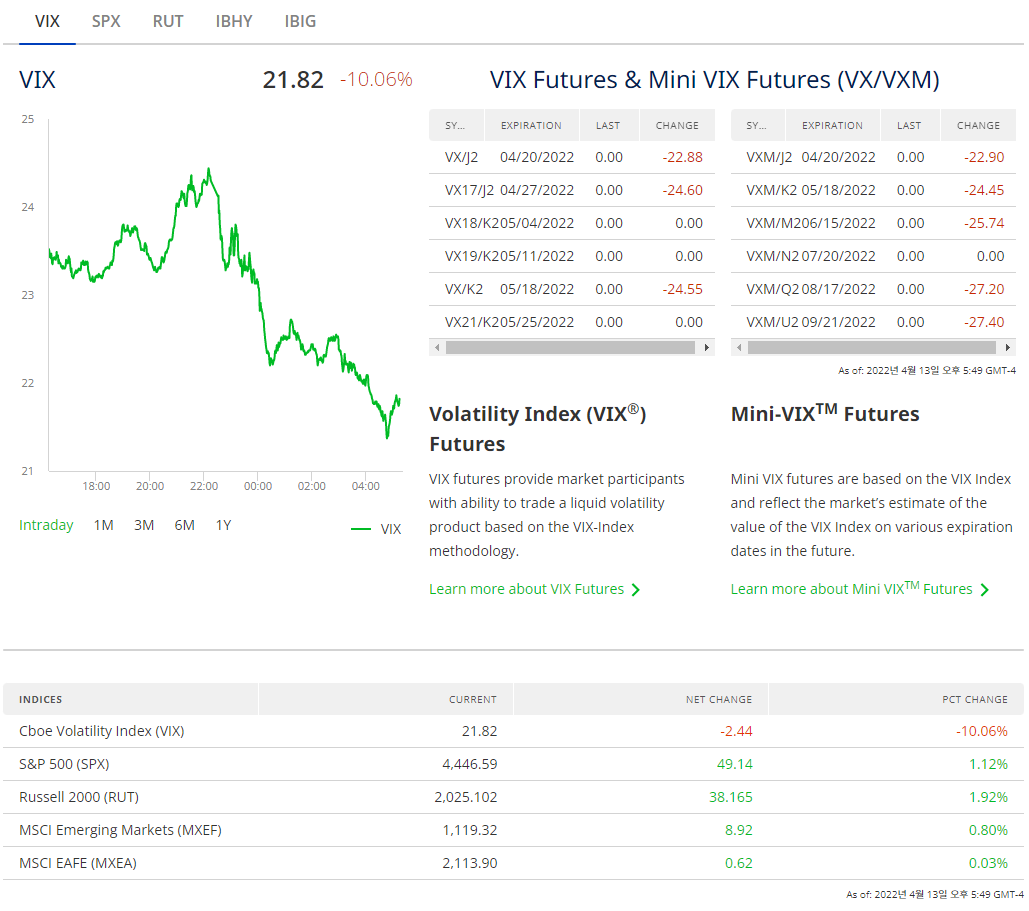Click Cboe Volatility Index (VIX) row

pos(513,731)
